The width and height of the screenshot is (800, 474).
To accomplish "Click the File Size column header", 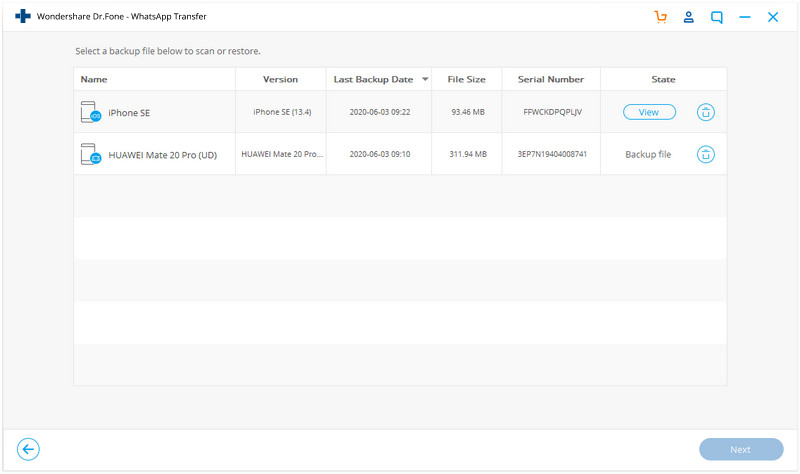I will point(466,79).
